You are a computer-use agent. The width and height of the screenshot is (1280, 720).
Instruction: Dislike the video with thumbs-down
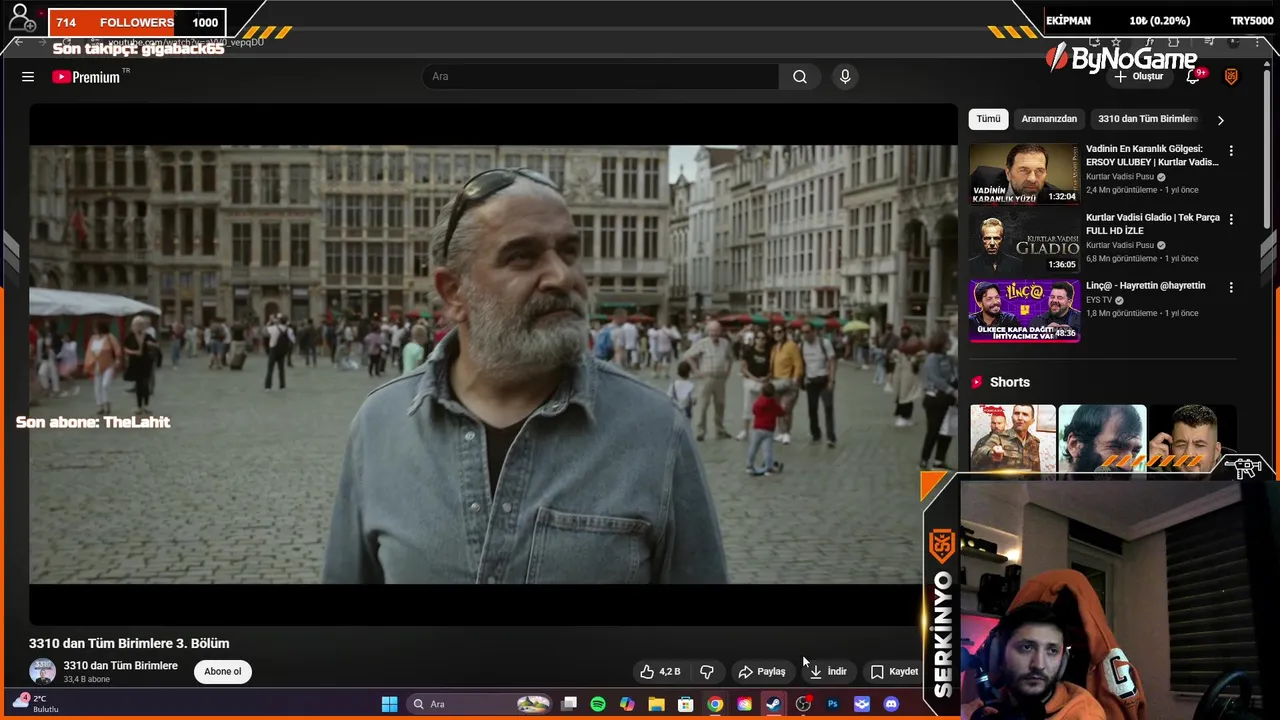click(x=707, y=672)
